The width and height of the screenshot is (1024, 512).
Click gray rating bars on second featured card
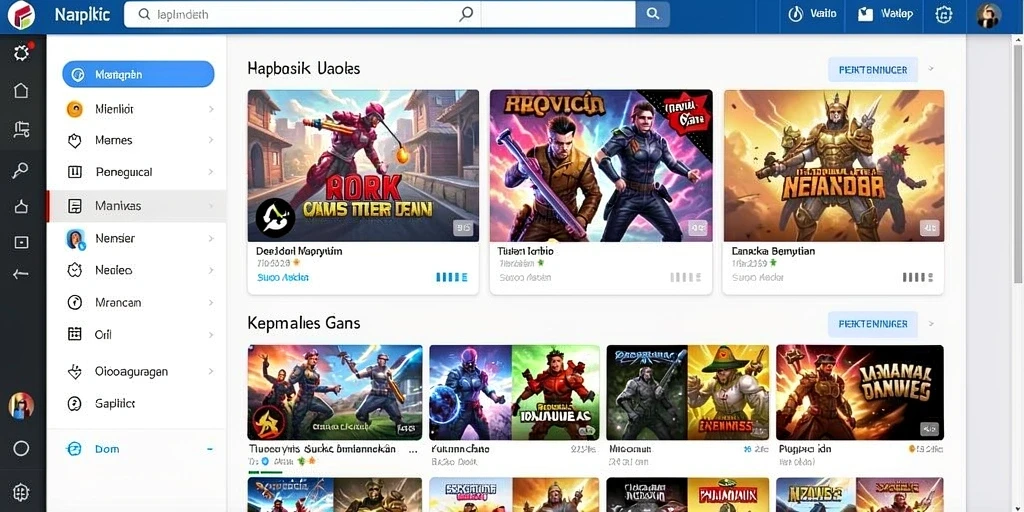(686, 278)
